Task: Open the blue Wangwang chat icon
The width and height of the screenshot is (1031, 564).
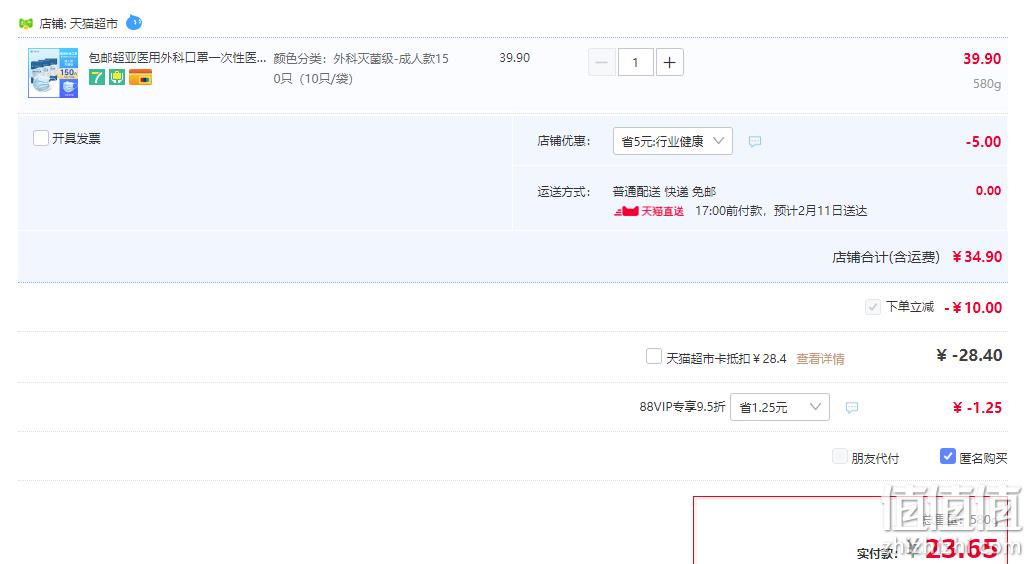Action: 134,22
